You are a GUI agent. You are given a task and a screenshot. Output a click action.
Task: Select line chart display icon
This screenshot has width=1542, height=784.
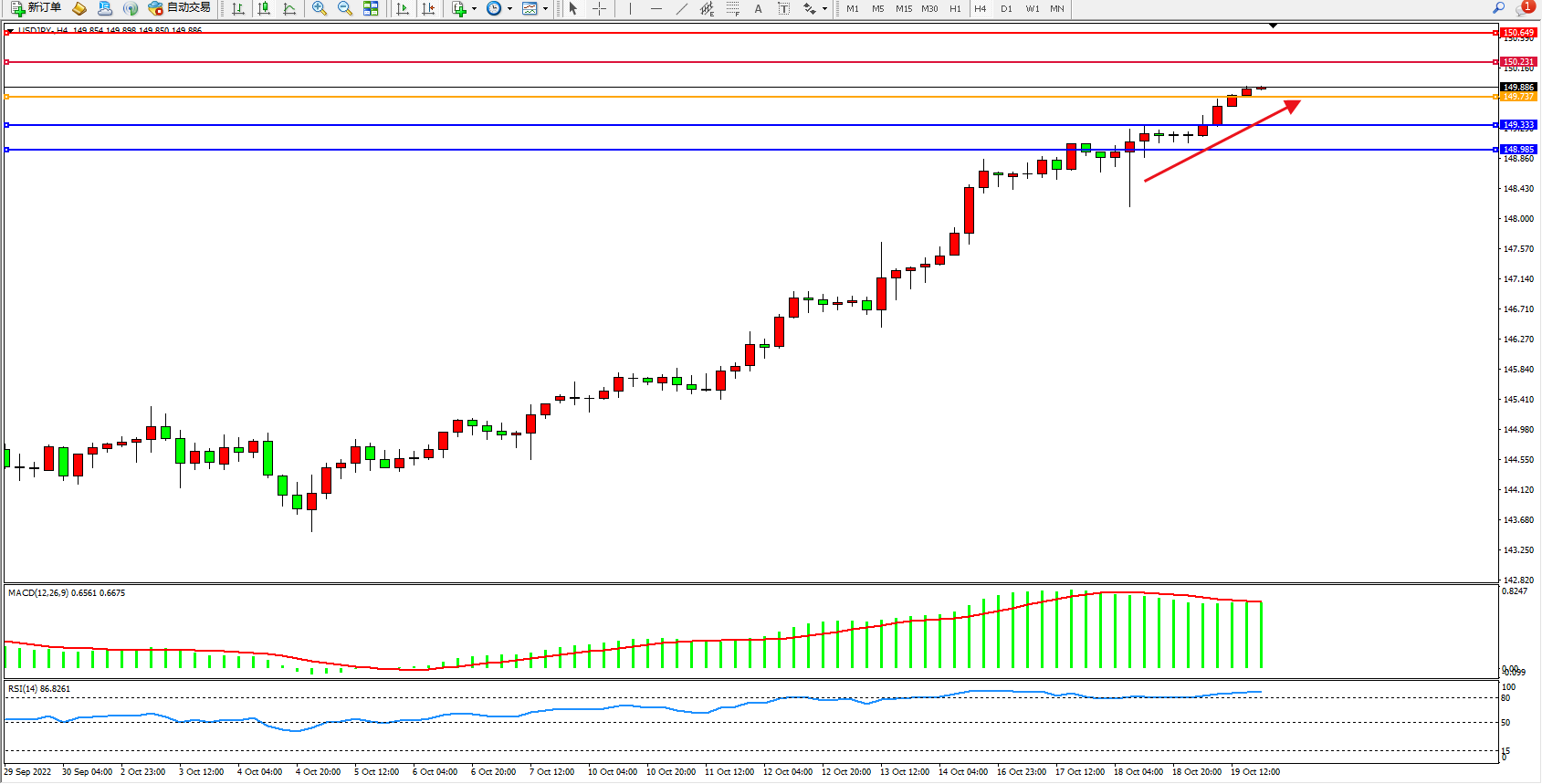pos(289,8)
